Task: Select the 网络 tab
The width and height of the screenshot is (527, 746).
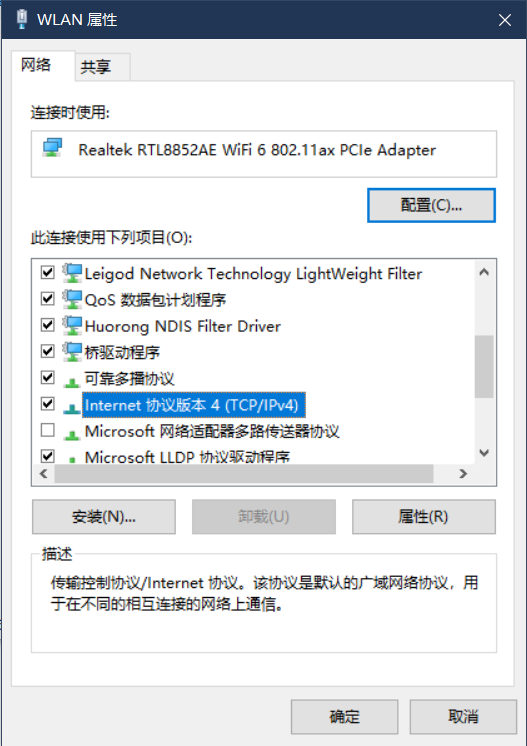Action: (36, 65)
